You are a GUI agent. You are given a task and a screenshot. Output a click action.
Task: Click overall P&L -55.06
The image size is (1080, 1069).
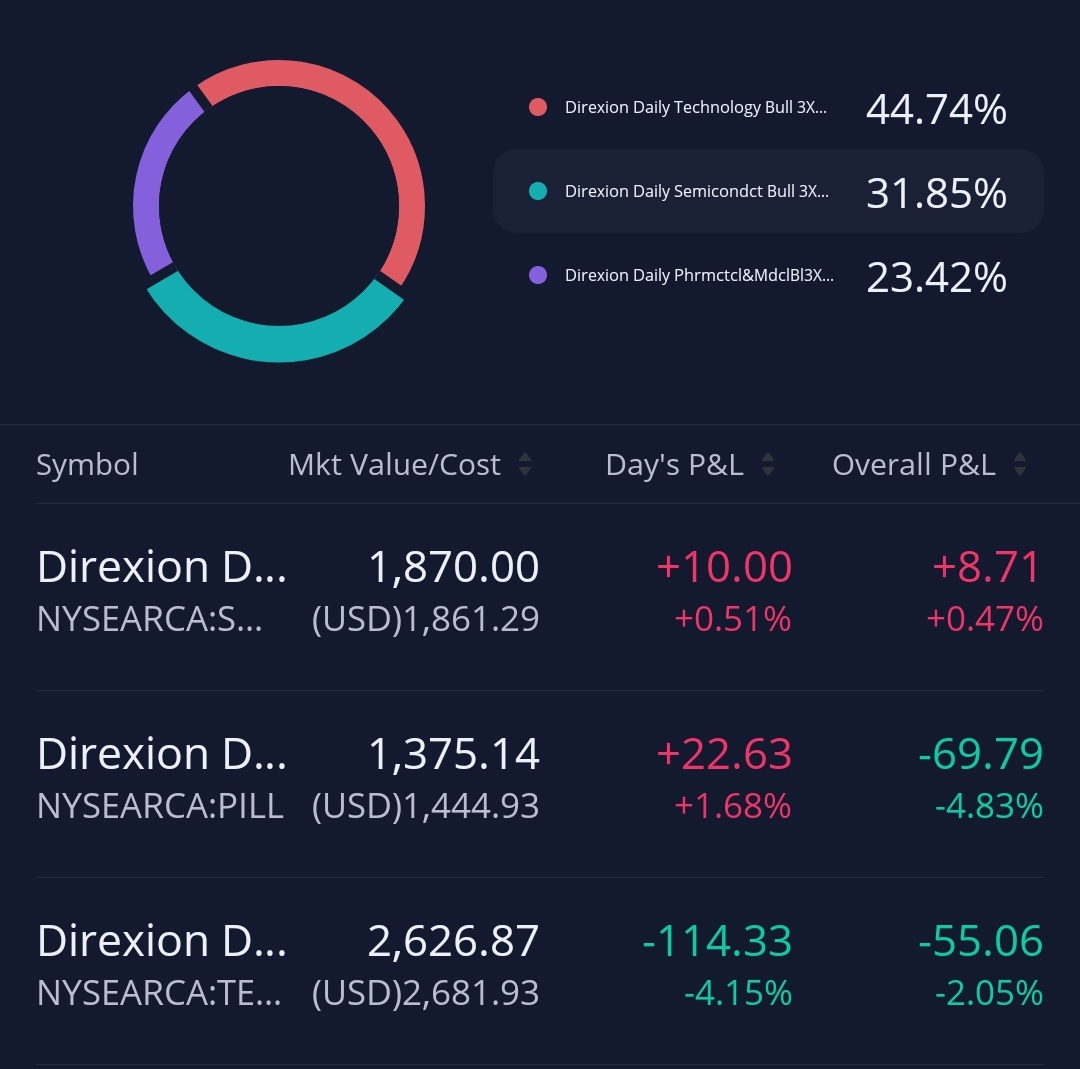point(981,941)
